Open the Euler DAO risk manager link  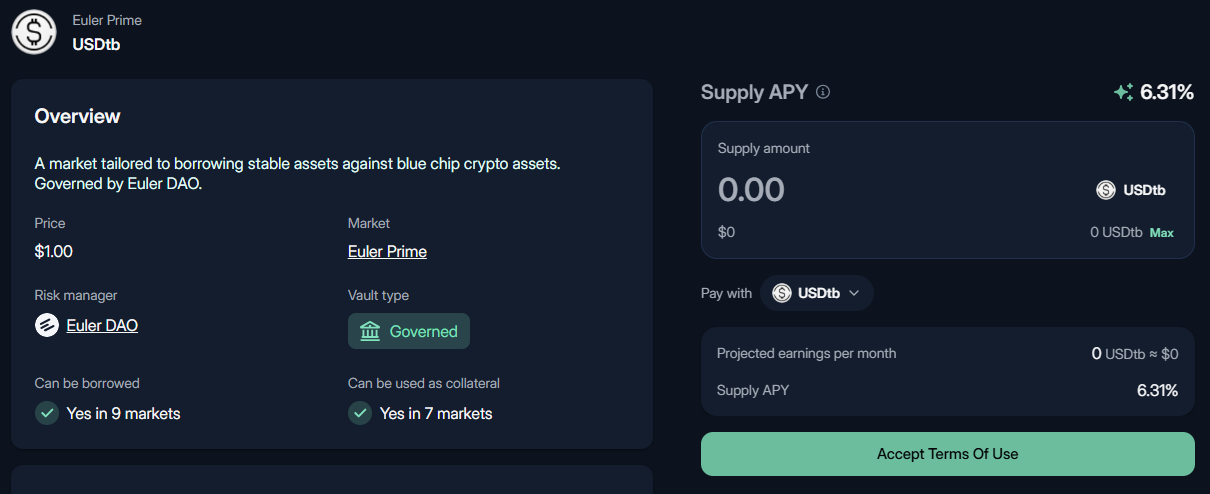coord(102,325)
